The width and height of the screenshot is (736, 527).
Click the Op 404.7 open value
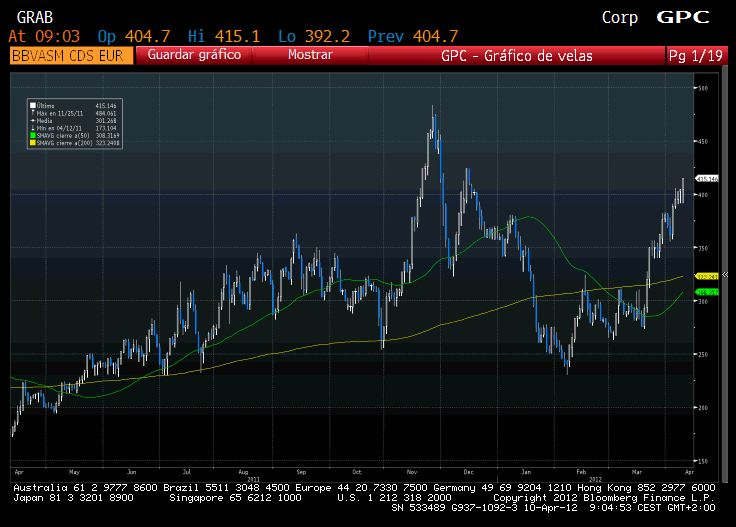click(x=134, y=36)
